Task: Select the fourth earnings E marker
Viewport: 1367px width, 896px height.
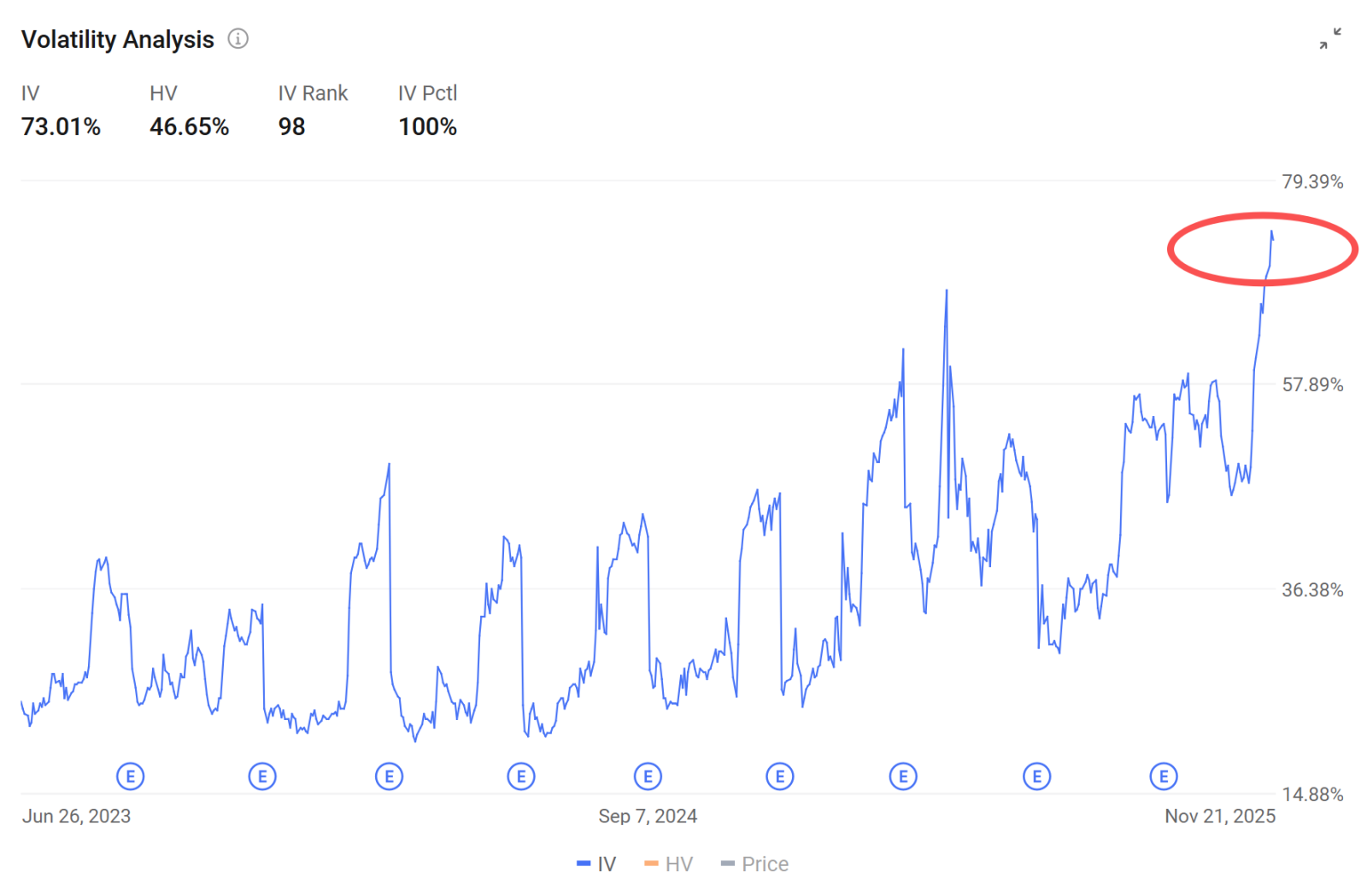Action: (x=521, y=776)
